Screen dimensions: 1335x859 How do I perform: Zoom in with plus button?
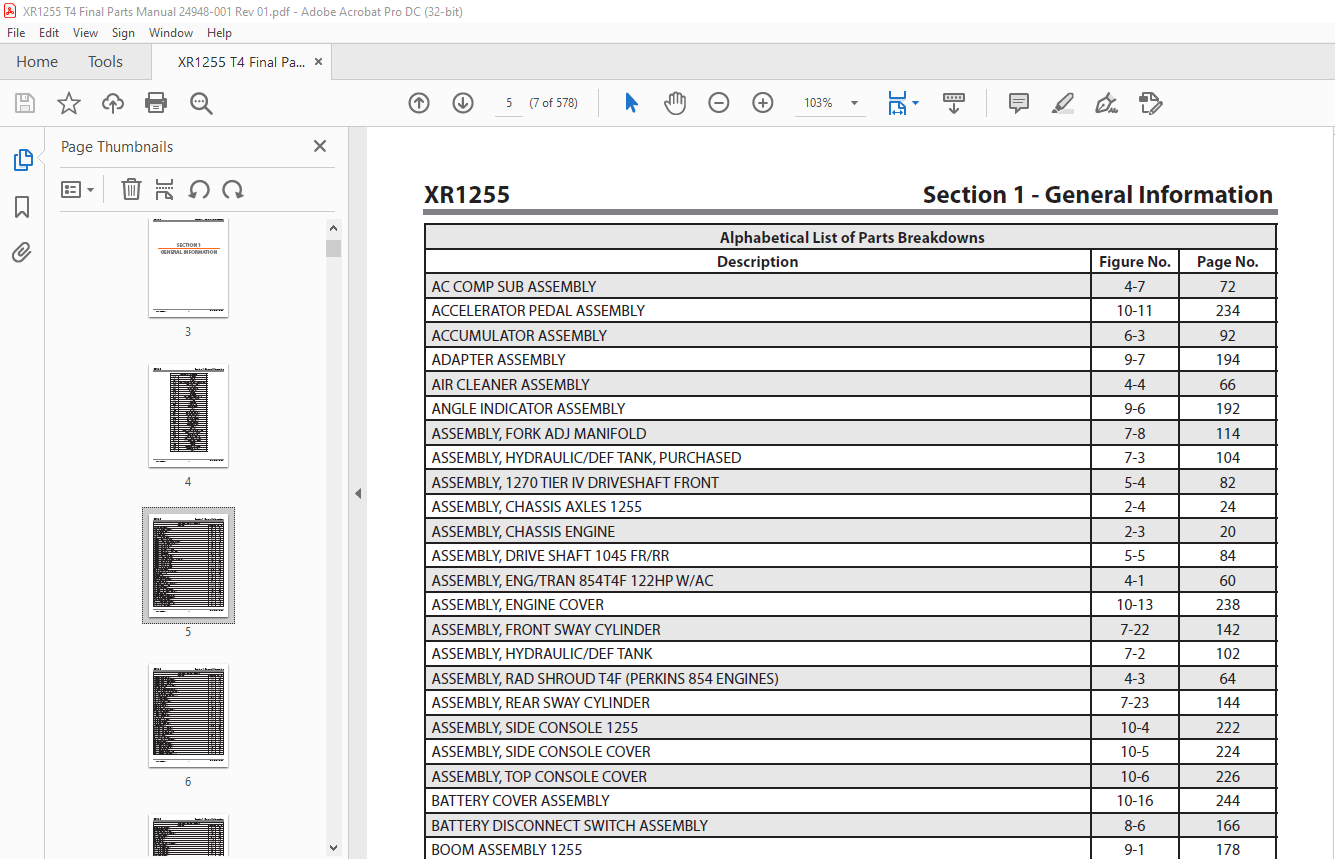763,103
